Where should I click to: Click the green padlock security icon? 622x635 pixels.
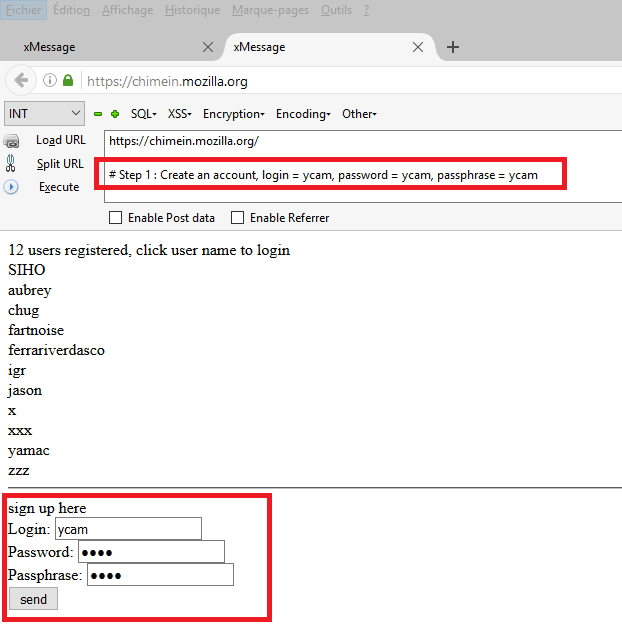[68, 80]
